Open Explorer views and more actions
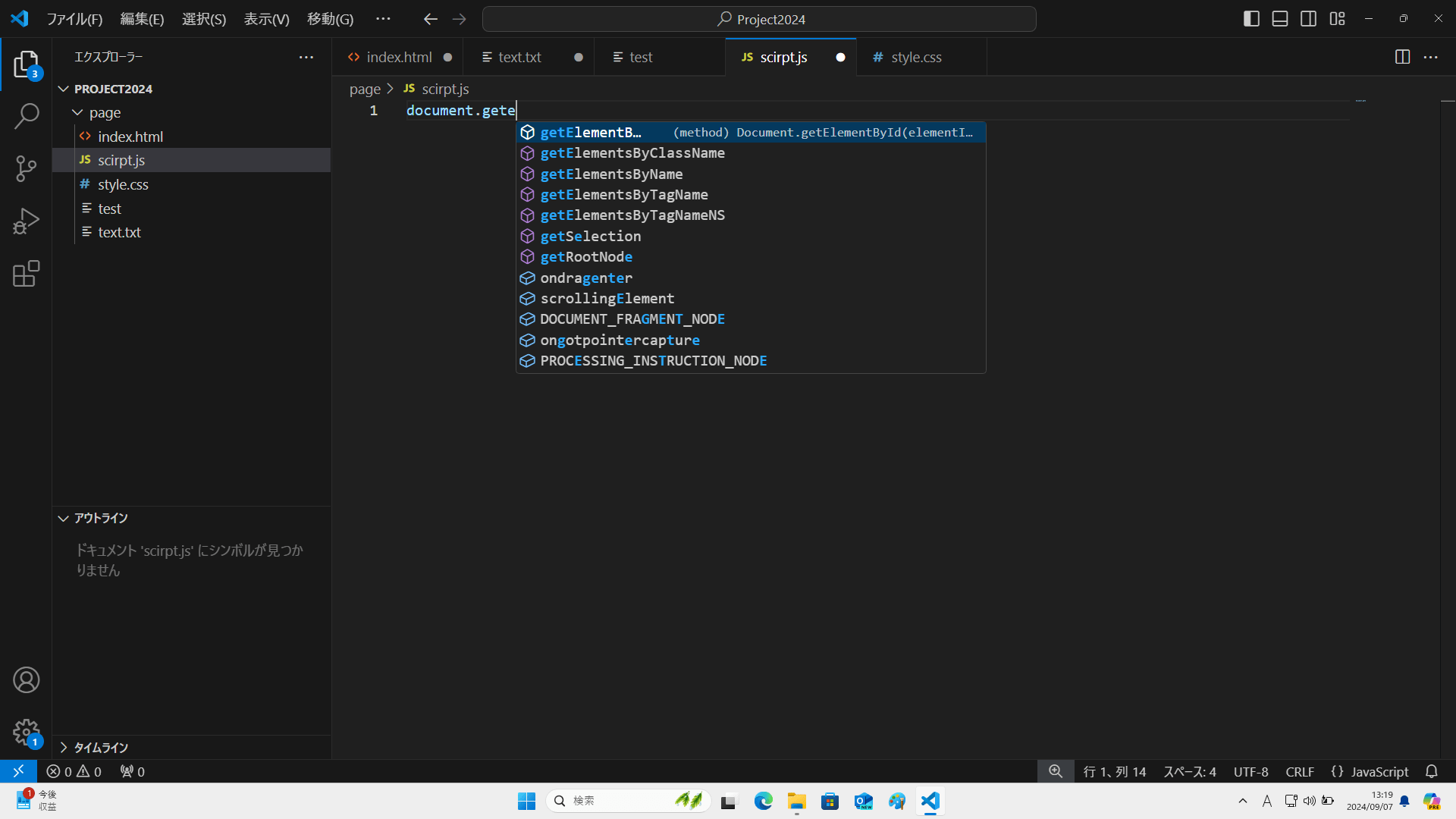This screenshot has height=819, width=1456. 306,57
